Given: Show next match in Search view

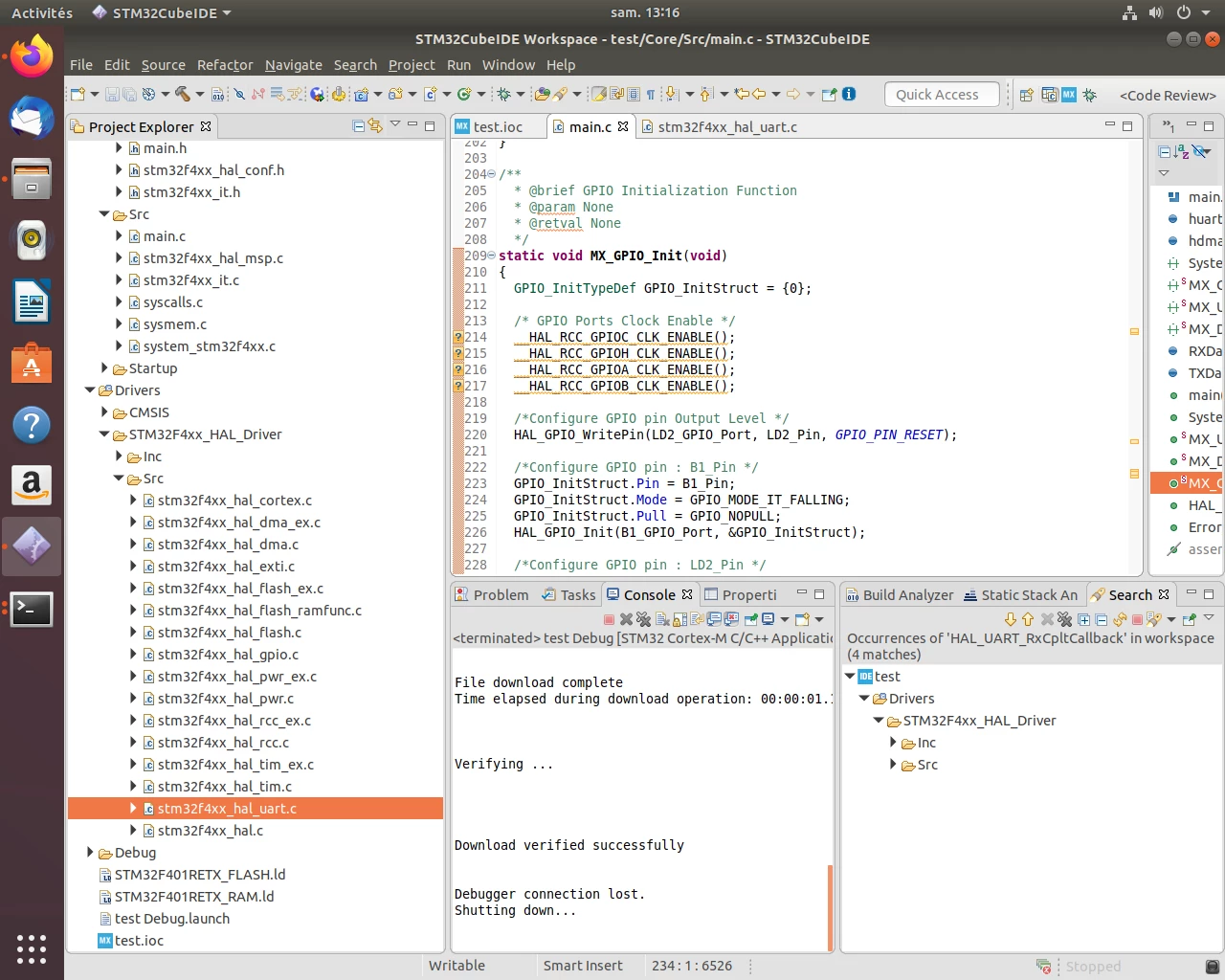Looking at the screenshot, I should (1011, 619).
